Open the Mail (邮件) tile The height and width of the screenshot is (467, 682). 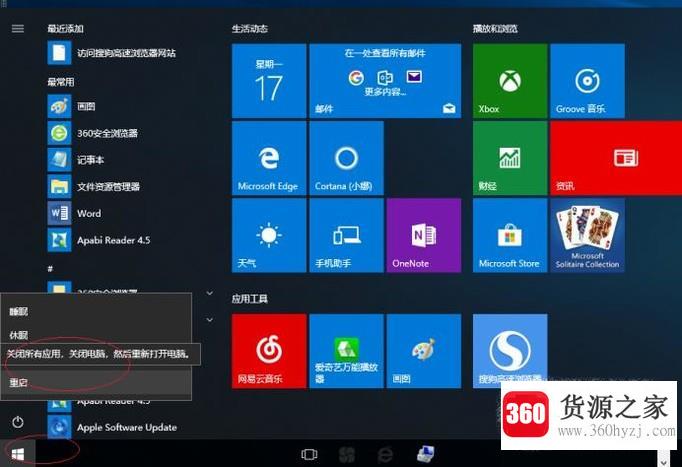point(385,81)
